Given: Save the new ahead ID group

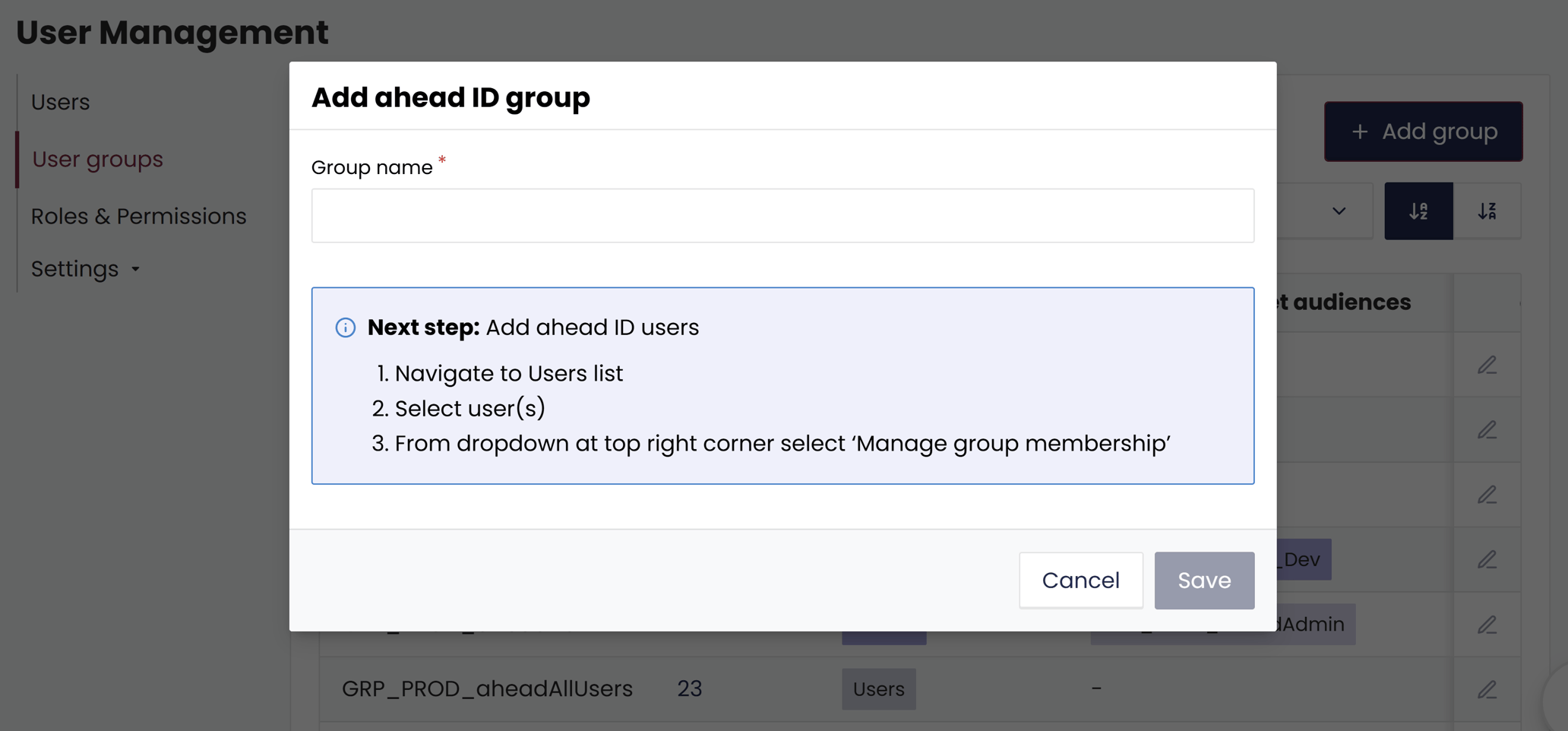Looking at the screenshot, I should click(x=1204, y=581).
